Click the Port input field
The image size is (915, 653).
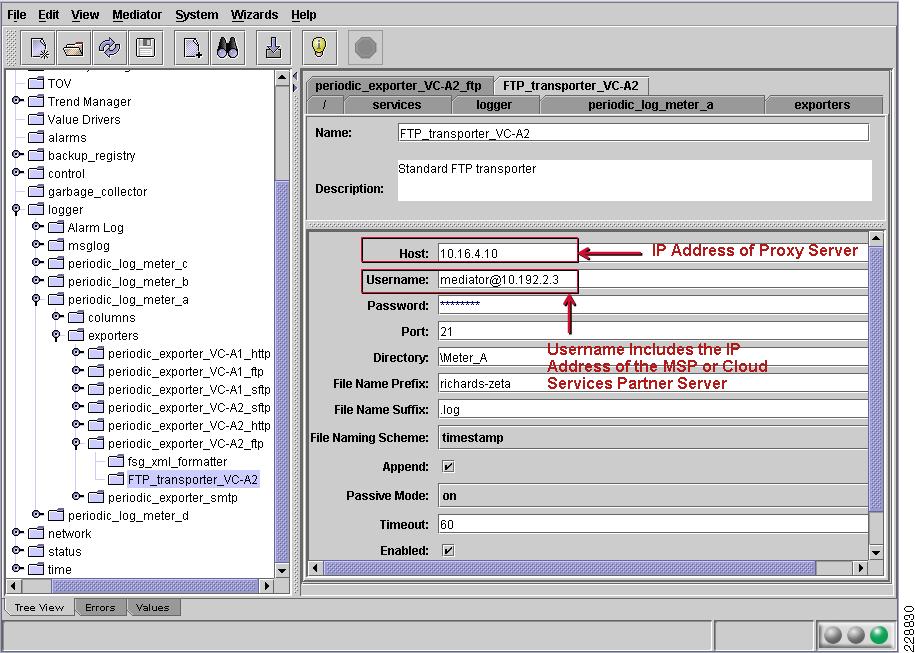point(652,331)
